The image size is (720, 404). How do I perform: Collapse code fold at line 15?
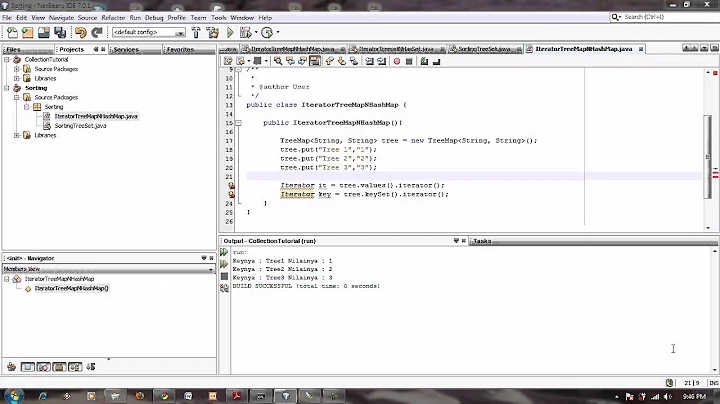(x=238, y=123)
